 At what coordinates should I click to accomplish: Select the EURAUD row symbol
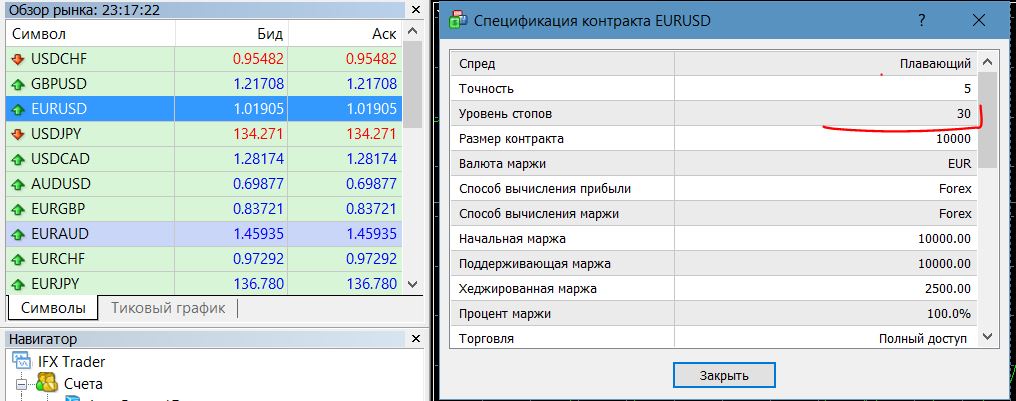[x=60, y=234]
